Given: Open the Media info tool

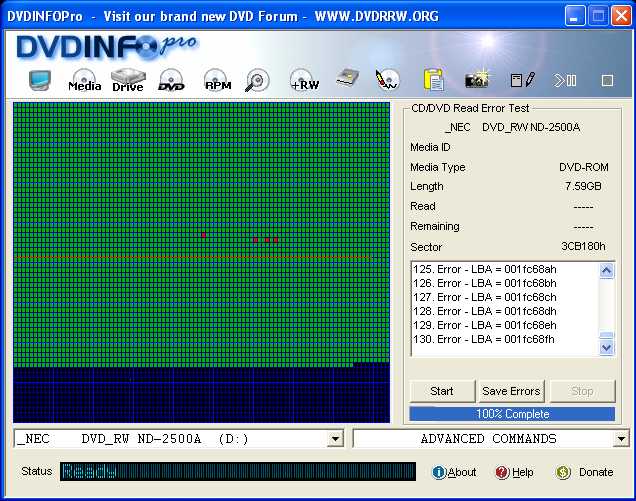Looking at the screenshot, I should [x=84, y=80].
